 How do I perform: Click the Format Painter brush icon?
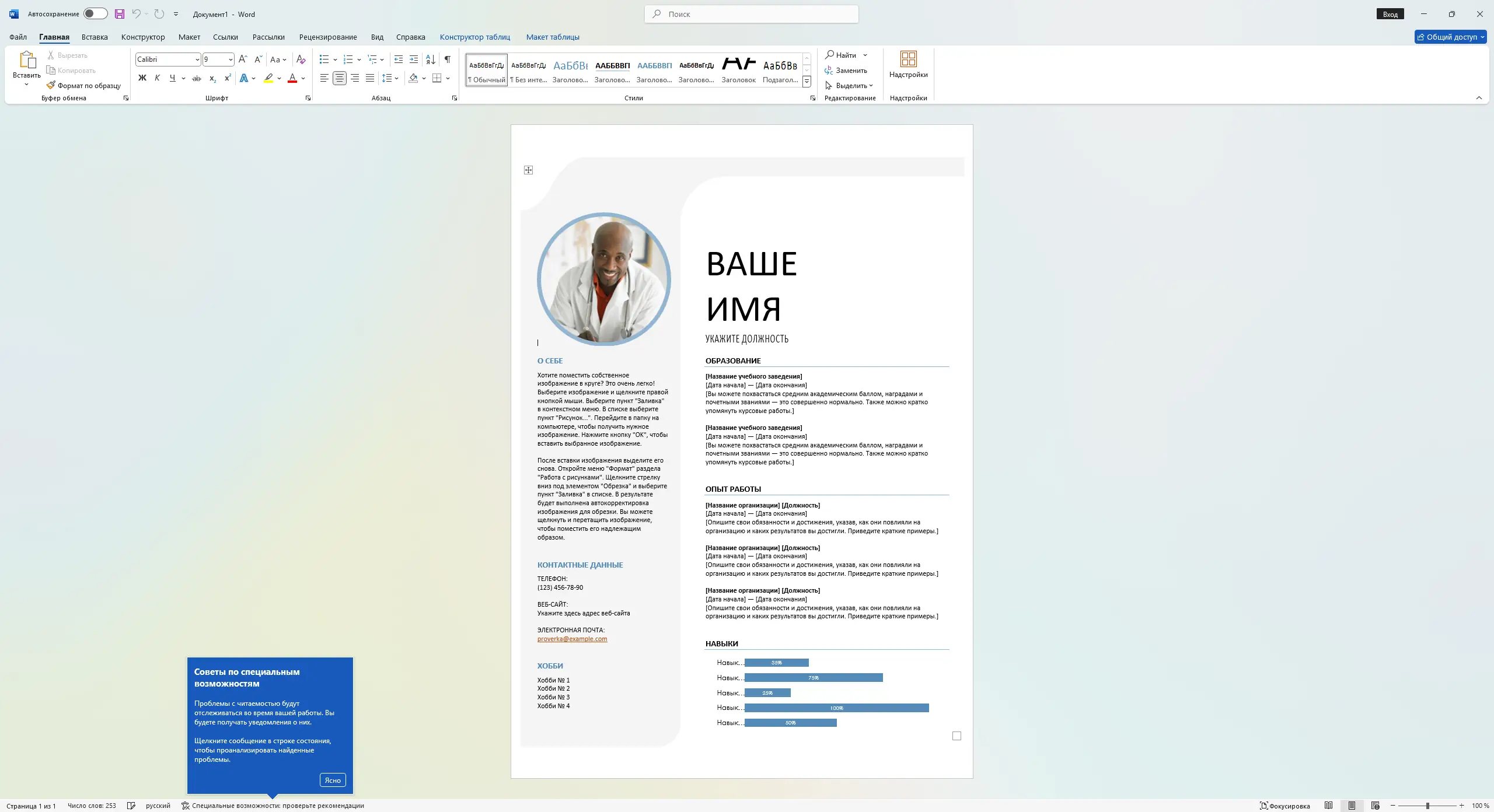click(51, 85)
